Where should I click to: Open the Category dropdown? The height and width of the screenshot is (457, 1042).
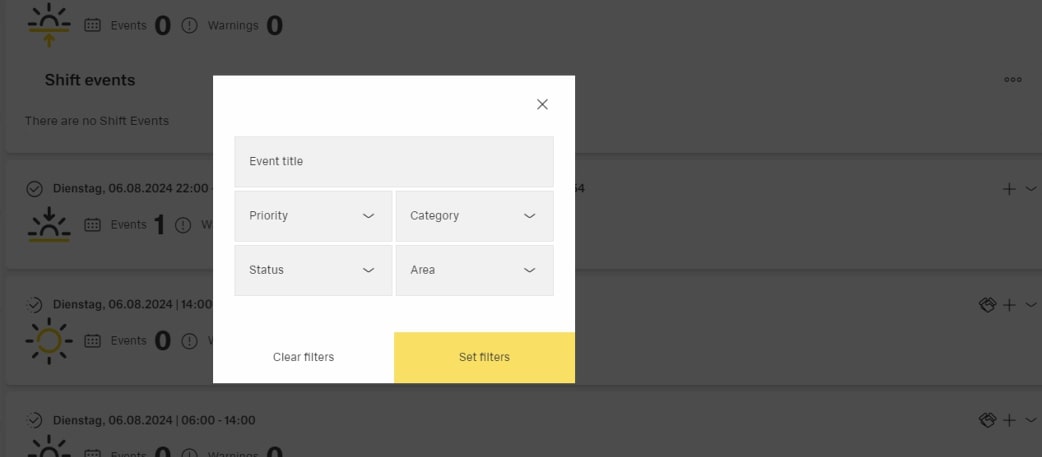click(x=474, y=216)
